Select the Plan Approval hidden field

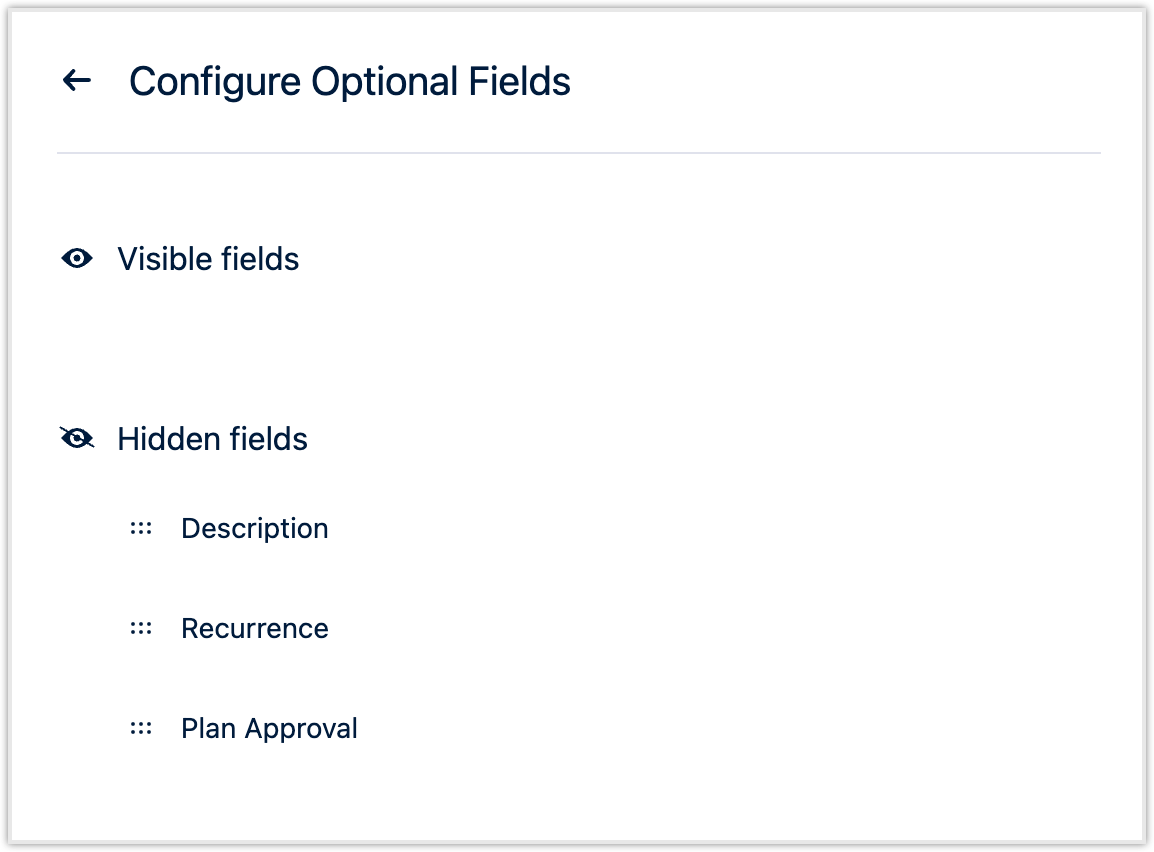click(x=269, y=728)
